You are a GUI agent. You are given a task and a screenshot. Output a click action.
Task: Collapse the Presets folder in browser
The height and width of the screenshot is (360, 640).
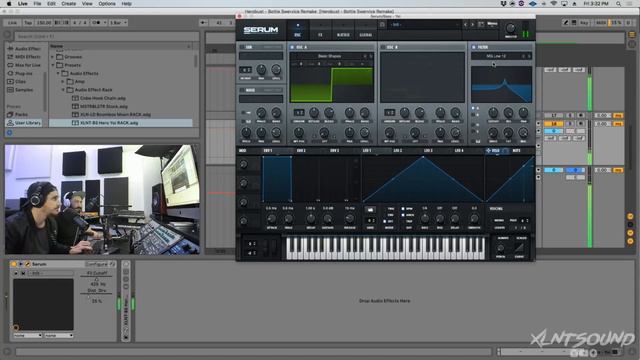[53, 65]
